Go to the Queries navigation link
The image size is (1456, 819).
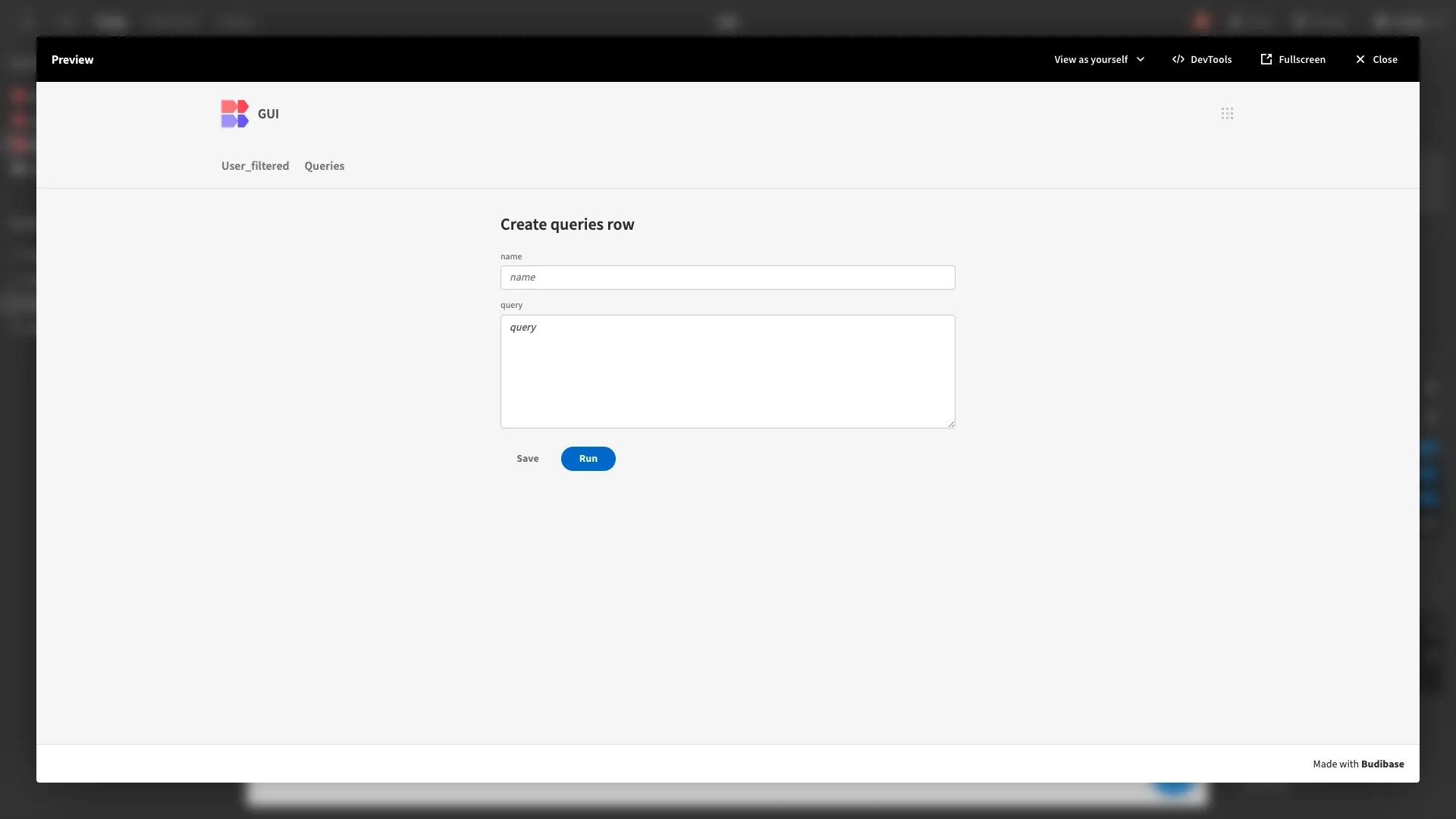(325, 166)
